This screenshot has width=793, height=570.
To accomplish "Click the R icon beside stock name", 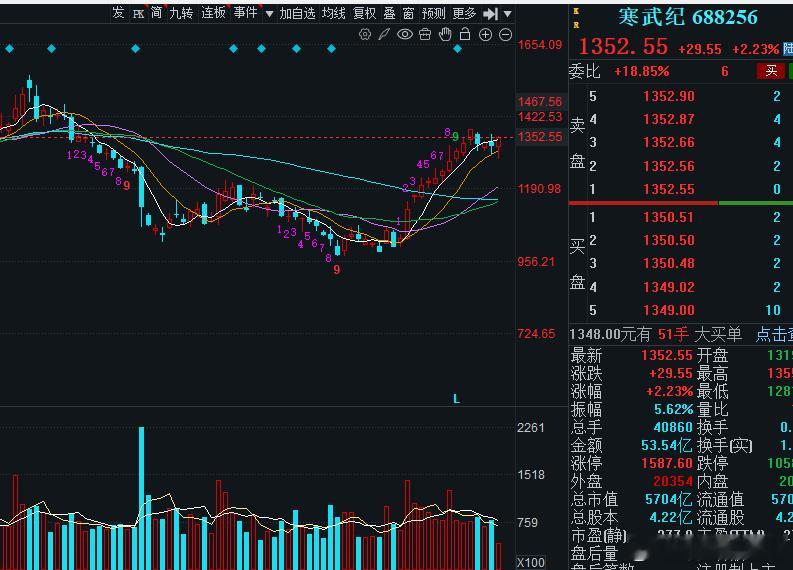I will pos(577,24).
